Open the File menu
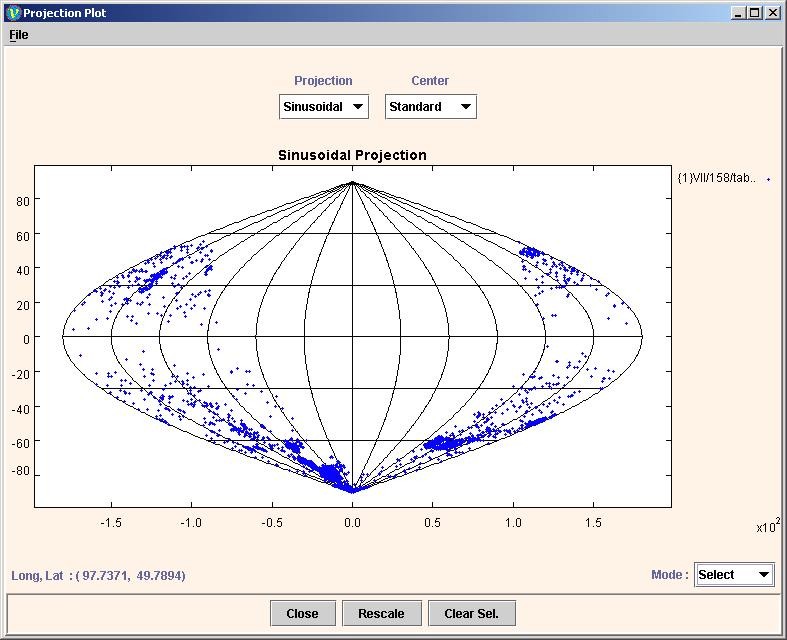 [x=19, y=35]
